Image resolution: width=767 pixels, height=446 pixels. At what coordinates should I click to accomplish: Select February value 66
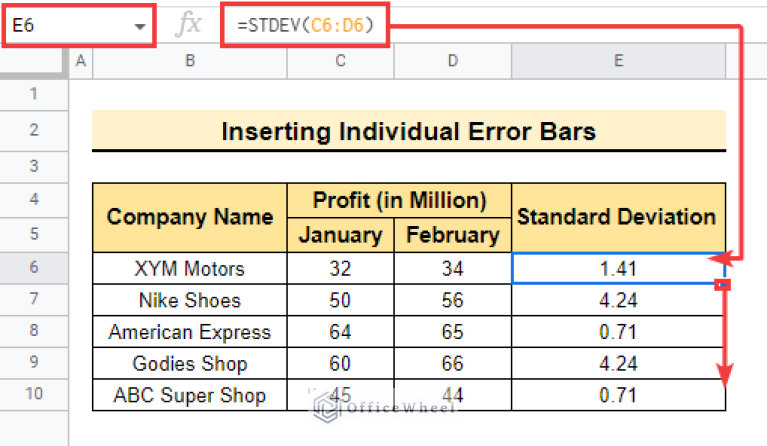click(453, 363)
